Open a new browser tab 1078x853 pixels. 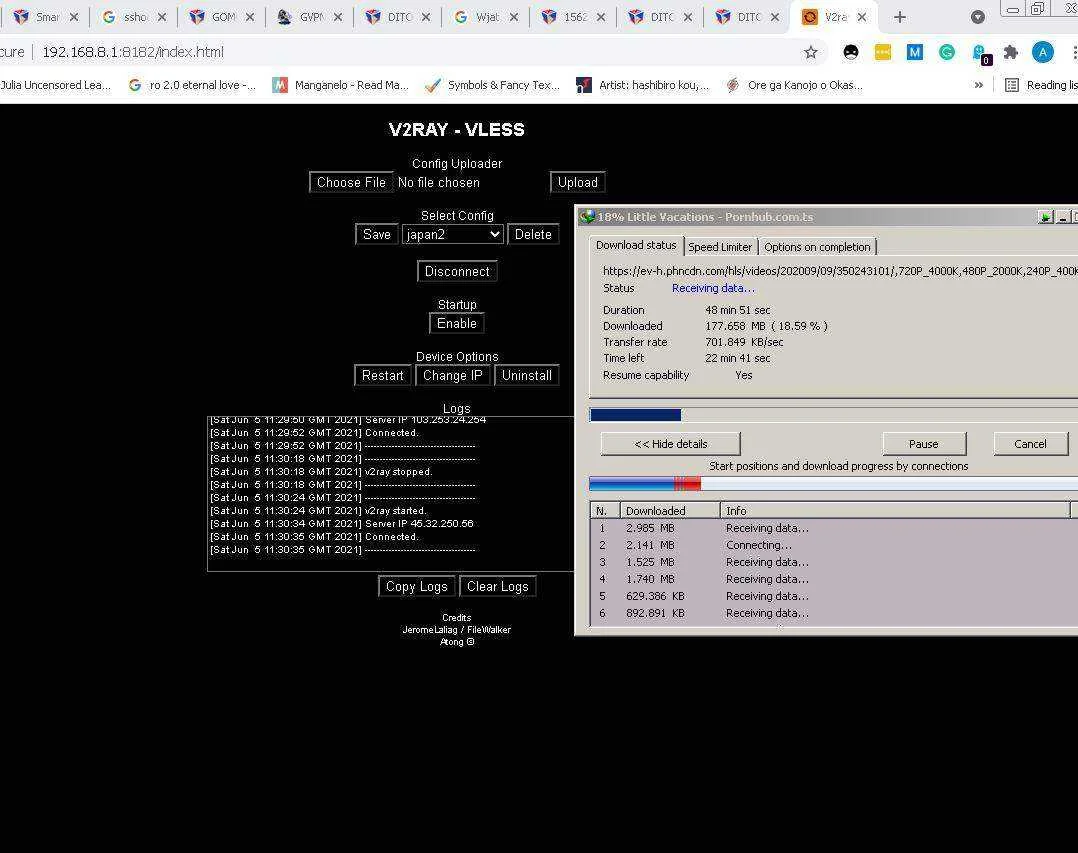tap(899, 17)
